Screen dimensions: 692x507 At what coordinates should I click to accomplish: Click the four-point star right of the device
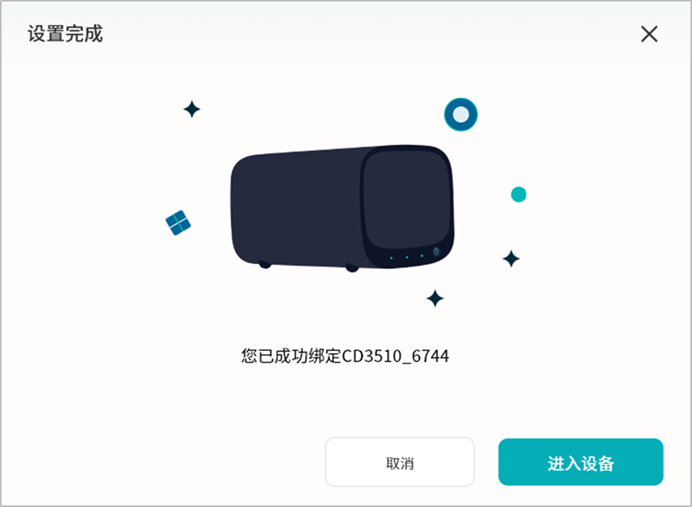(x=511, y=259)
